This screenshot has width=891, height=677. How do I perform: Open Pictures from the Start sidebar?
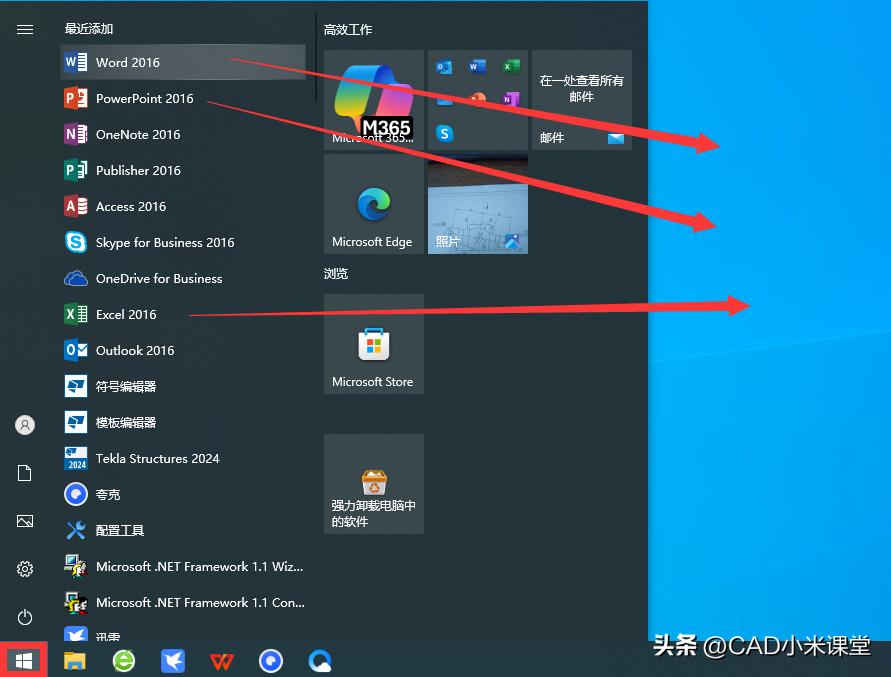pos(24,521)
